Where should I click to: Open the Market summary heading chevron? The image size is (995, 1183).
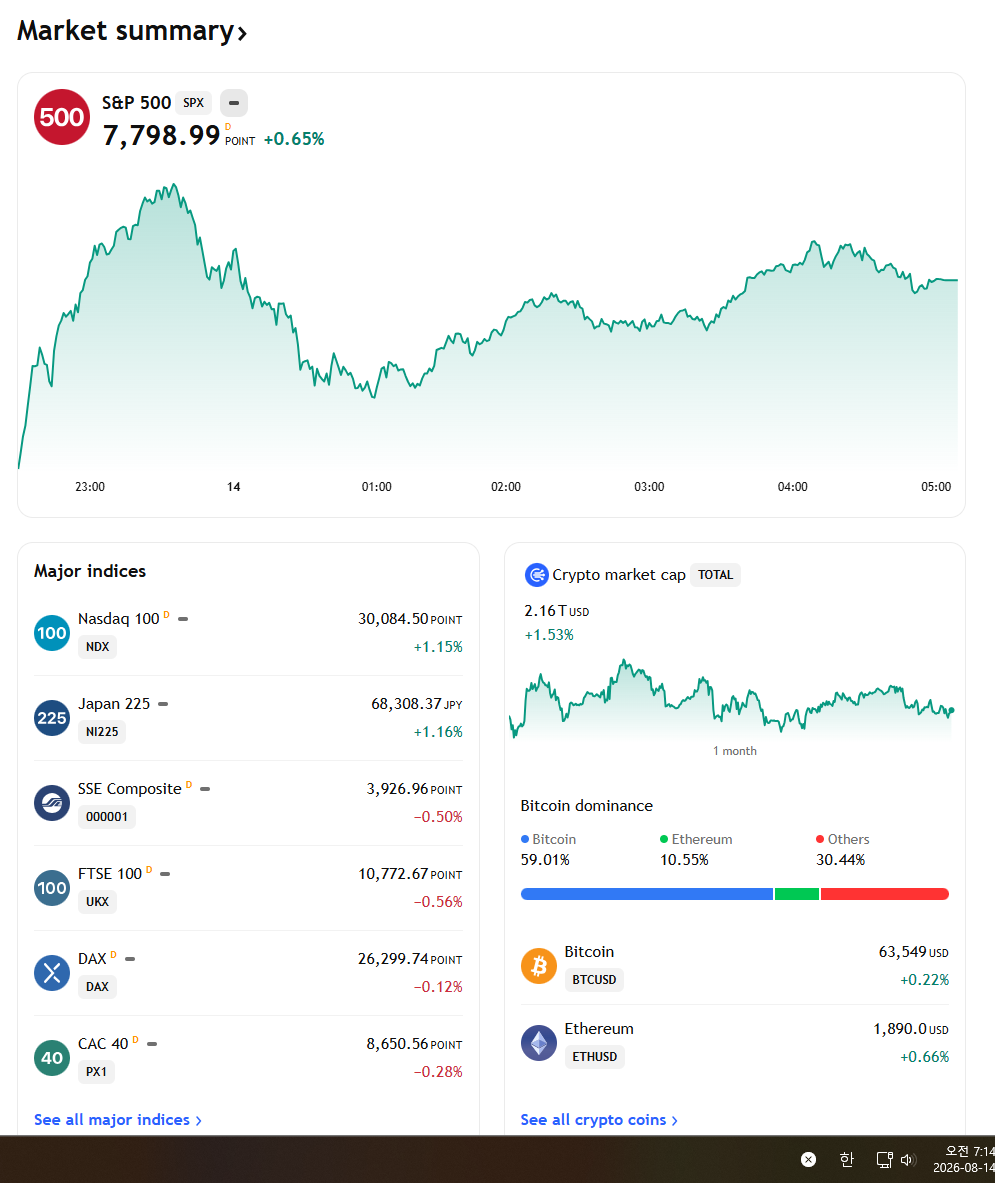(x=242, y=33)
